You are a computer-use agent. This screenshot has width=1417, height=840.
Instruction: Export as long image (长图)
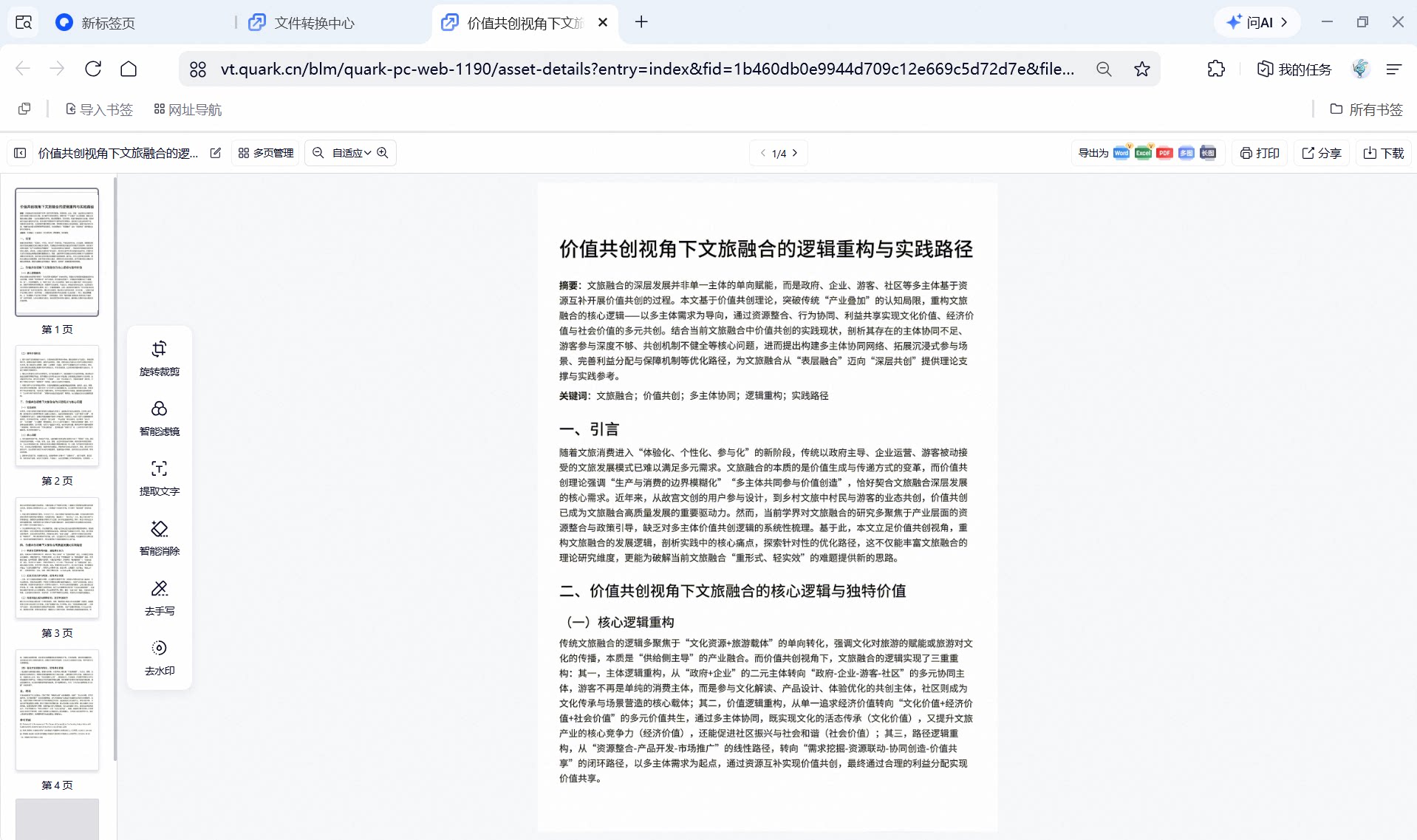pos(1208,153)
